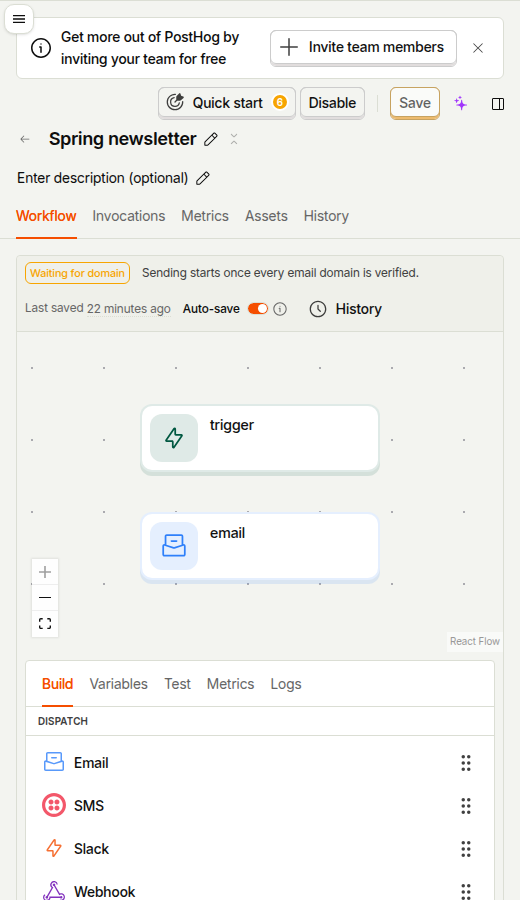Open the Quick start guide
This screenshot has width=520, height=900.
(227, 103)
